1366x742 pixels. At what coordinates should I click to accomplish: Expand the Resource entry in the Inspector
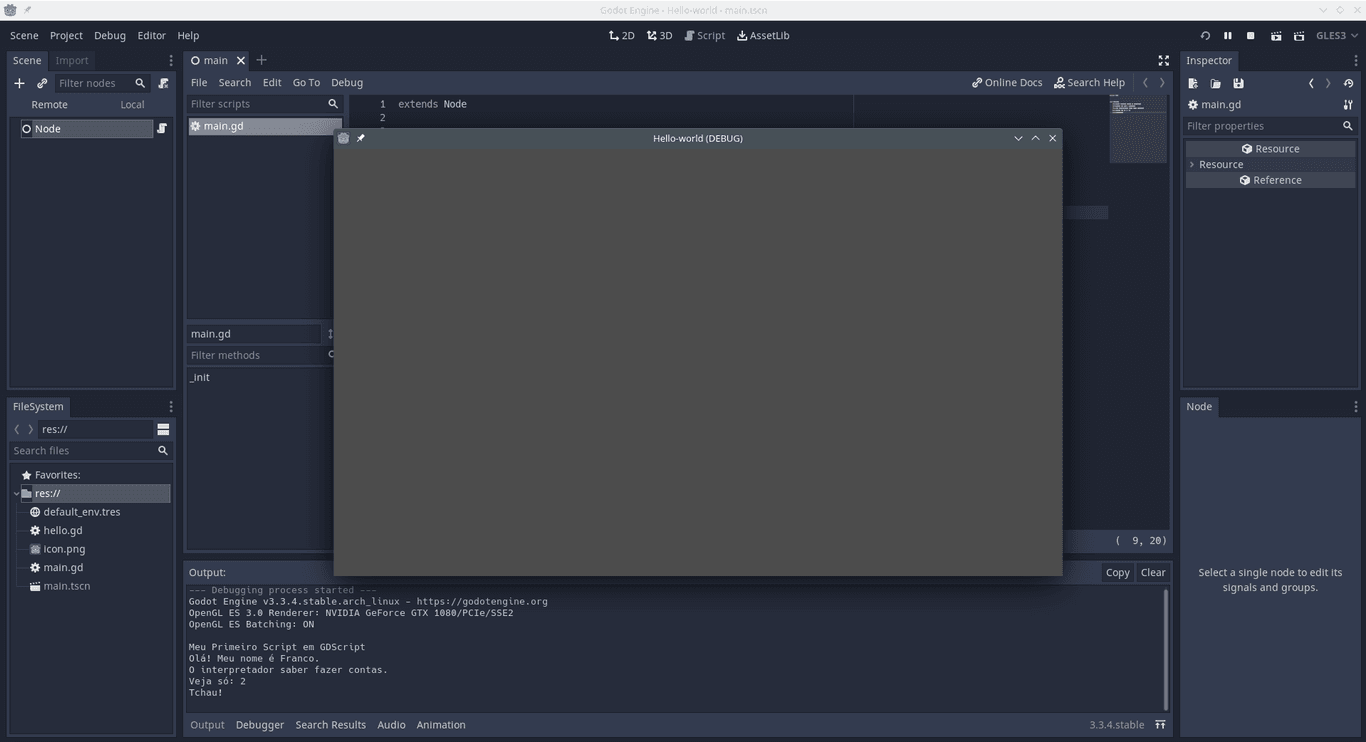pyautogui.click(x=1191, y=164)
